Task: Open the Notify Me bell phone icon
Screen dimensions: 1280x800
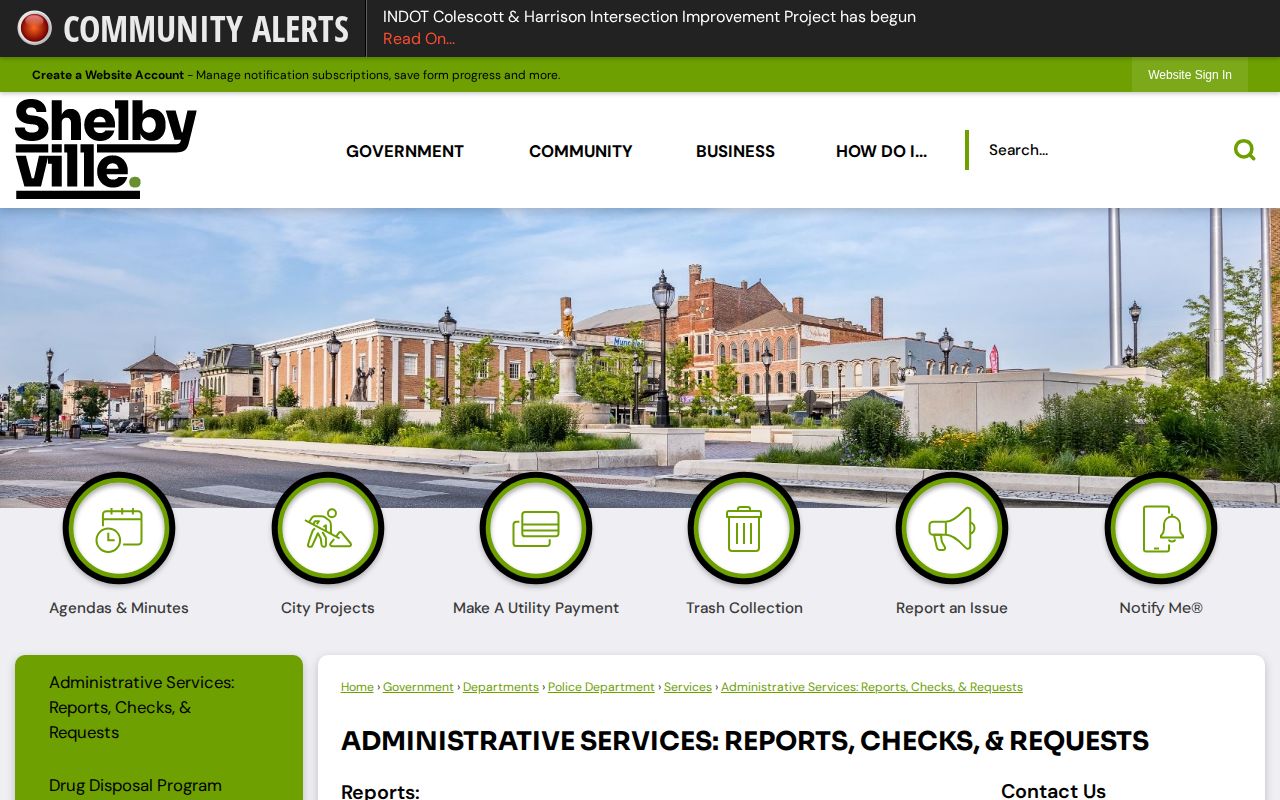Action: [x=1161, y=528]
